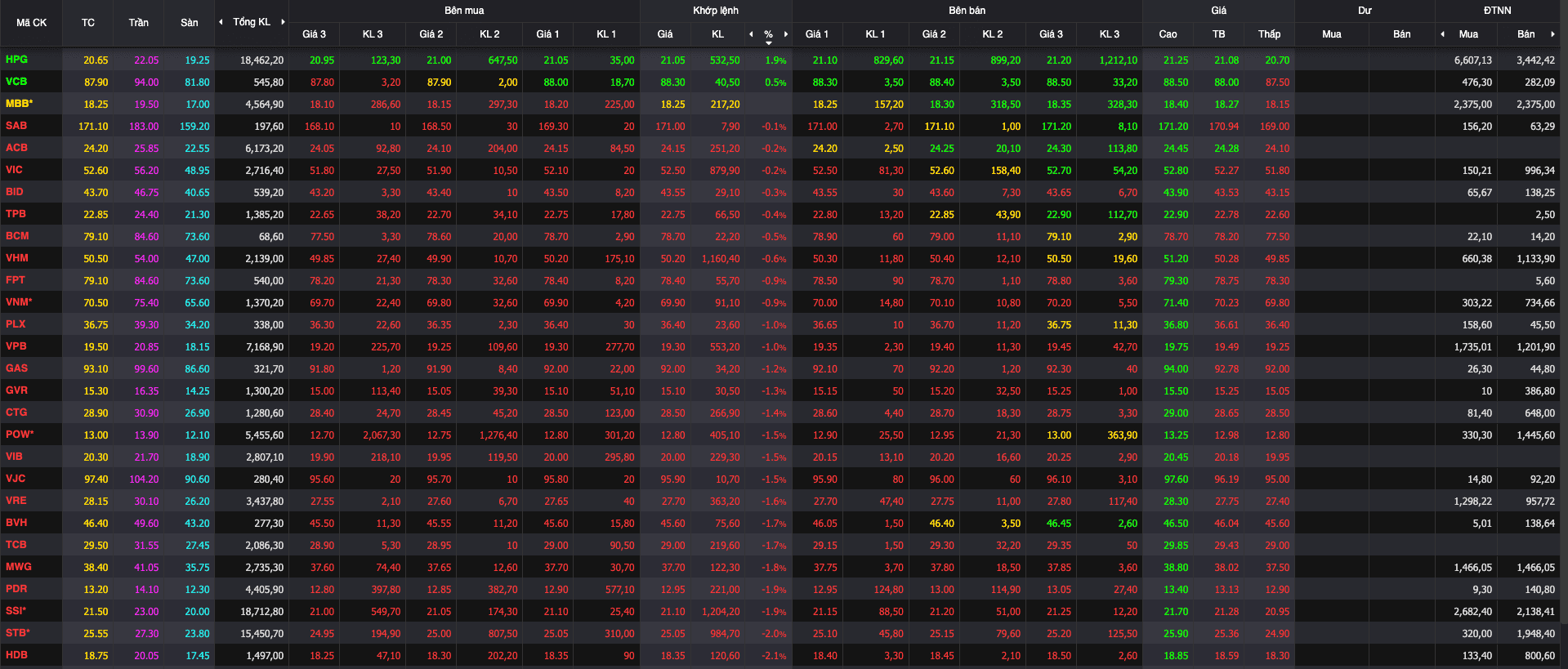Select the TCB ticker
1568x669 pixels.
(16, 545)
